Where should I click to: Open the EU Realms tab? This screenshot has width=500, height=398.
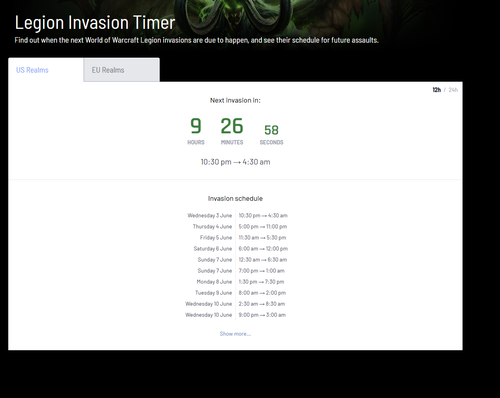pyautogui.click(x=122, y=70)
